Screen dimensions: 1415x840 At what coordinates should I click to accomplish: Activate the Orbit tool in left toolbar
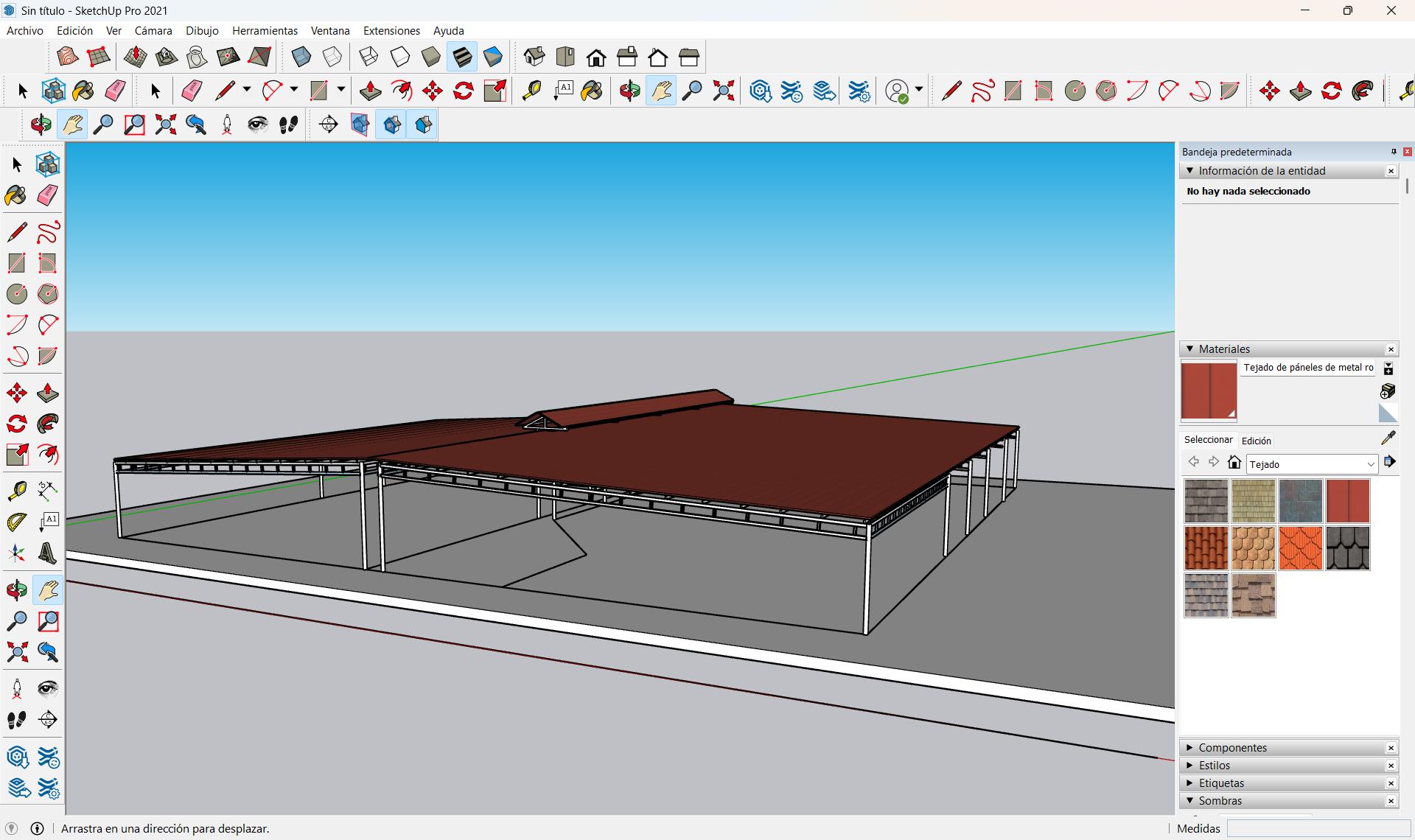(16, 590)
